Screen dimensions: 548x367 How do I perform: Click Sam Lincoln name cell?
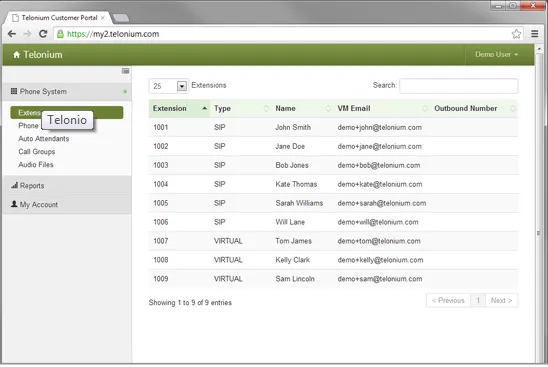pos(295,279)
